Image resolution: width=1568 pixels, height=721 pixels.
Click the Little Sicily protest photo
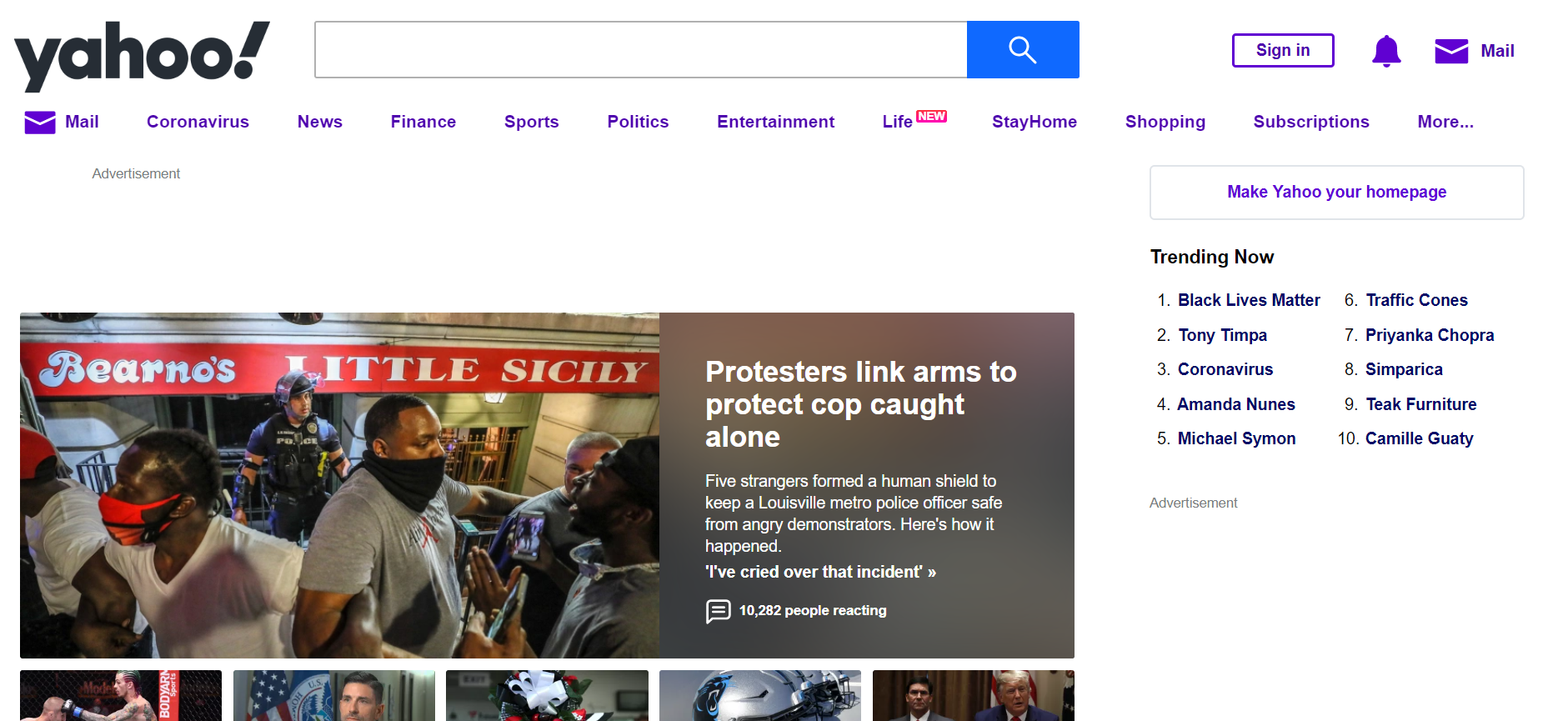click(339, 485)
